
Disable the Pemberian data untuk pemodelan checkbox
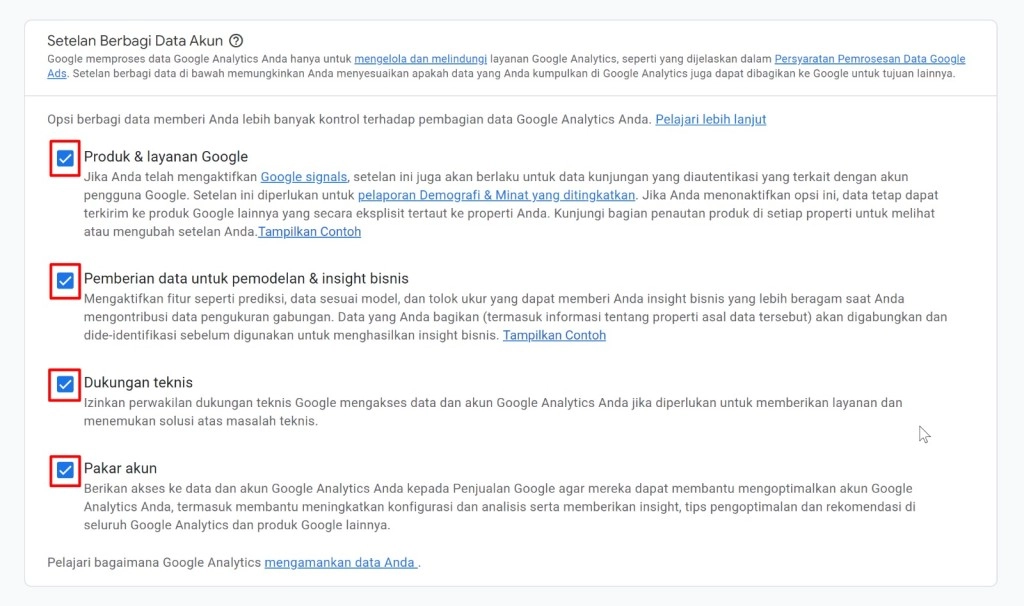65,280
